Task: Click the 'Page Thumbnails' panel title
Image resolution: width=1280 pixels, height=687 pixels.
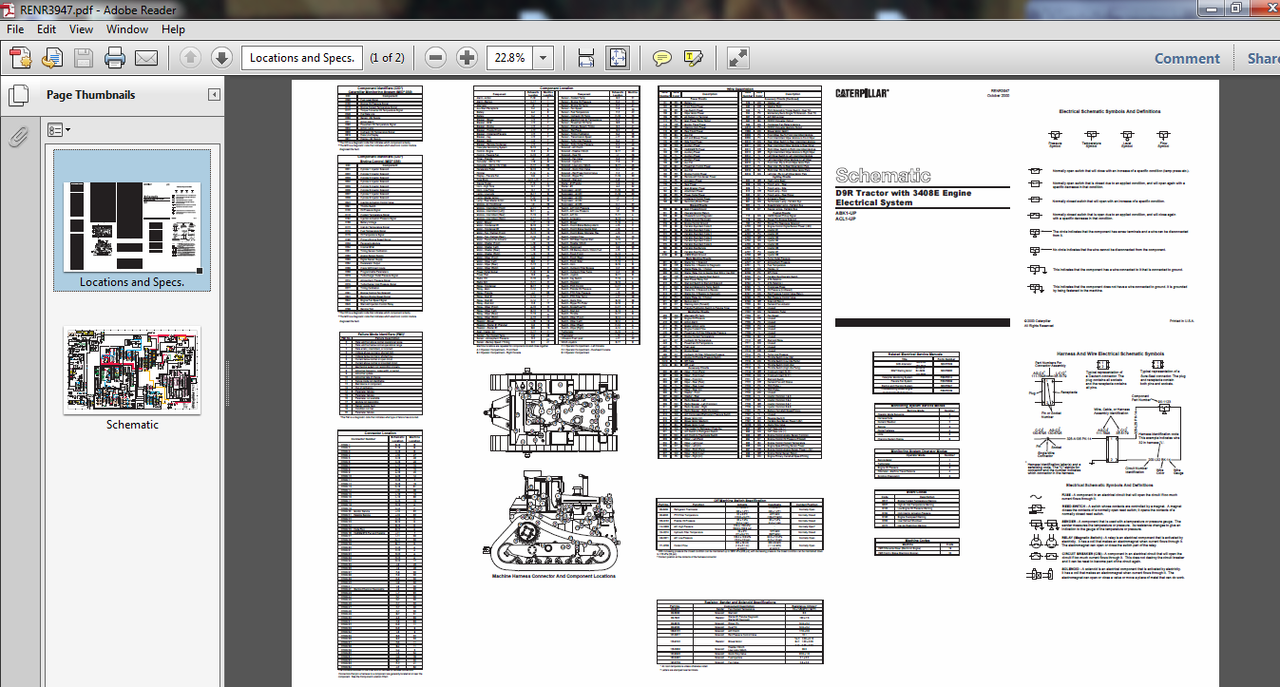Action: pyautogui.click(x=91, y=95)
